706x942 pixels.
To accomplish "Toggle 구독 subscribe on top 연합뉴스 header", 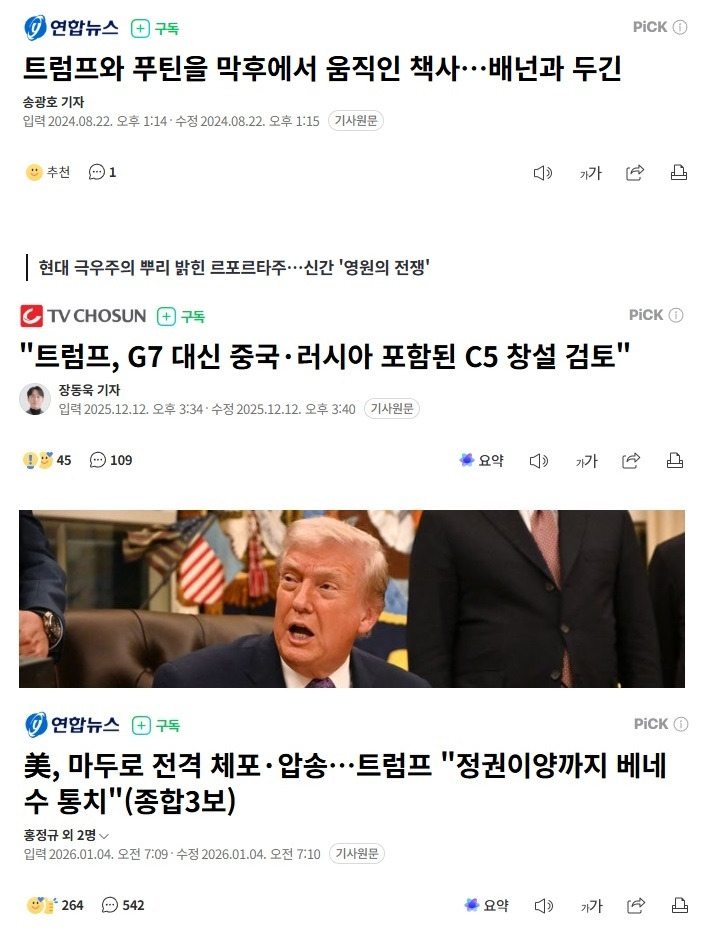I will pyautogui.click(x=155, y=28).
